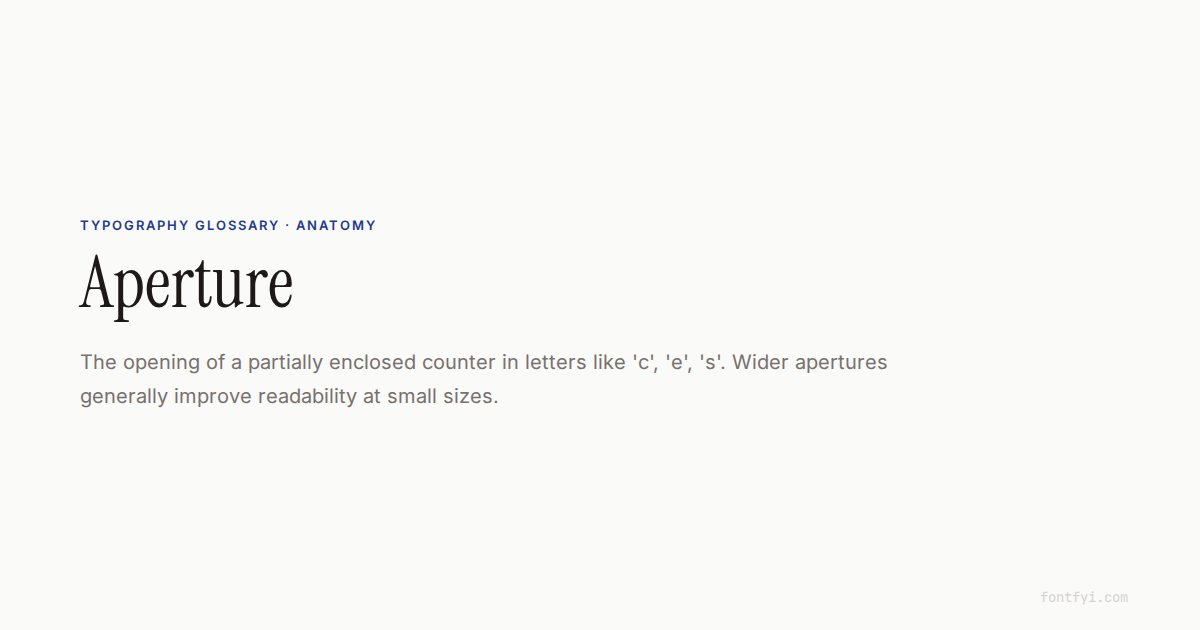Click the word "improve" in description
Viewport: 1200px width, 630px height.
coord(213,397)
